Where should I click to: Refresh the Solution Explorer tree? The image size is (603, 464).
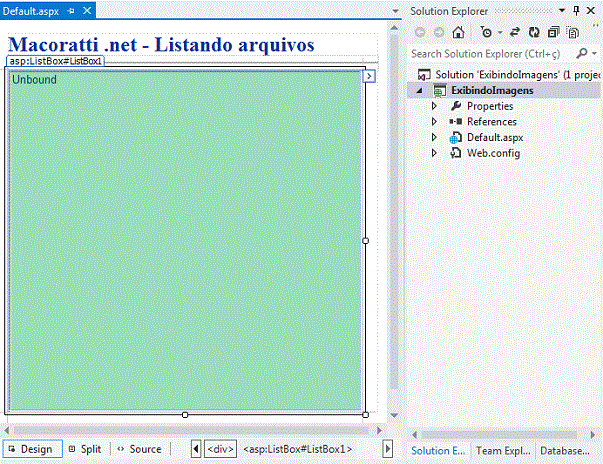tap(534, 32)
